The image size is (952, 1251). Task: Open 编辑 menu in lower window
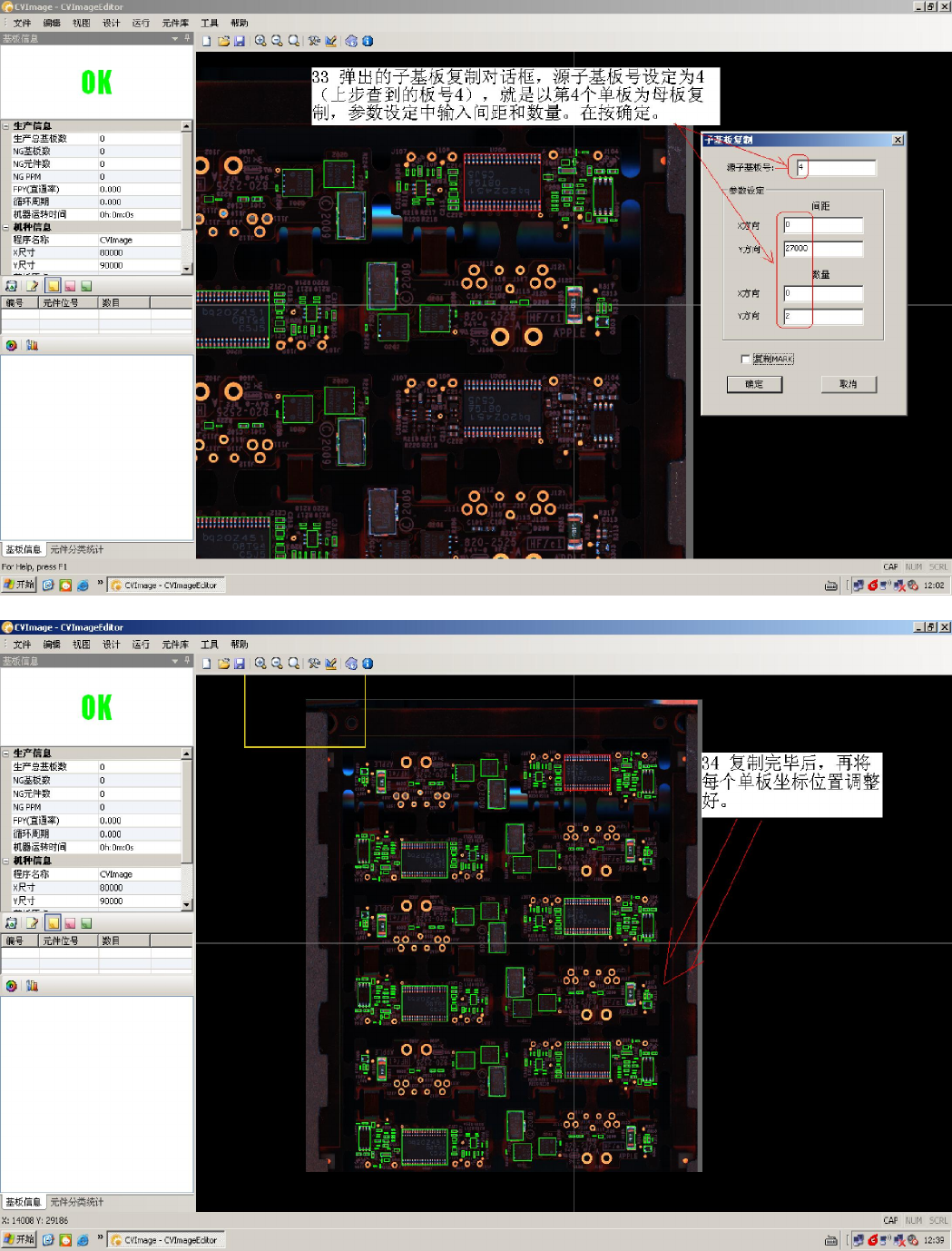[x=52, y=645]
